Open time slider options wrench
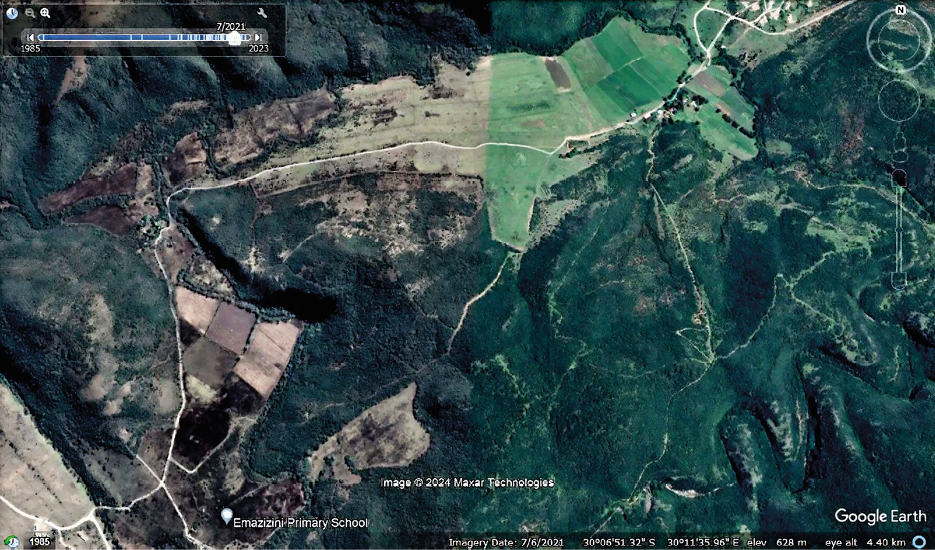Screen dimensions: 935x550 (x=262, y=13)
